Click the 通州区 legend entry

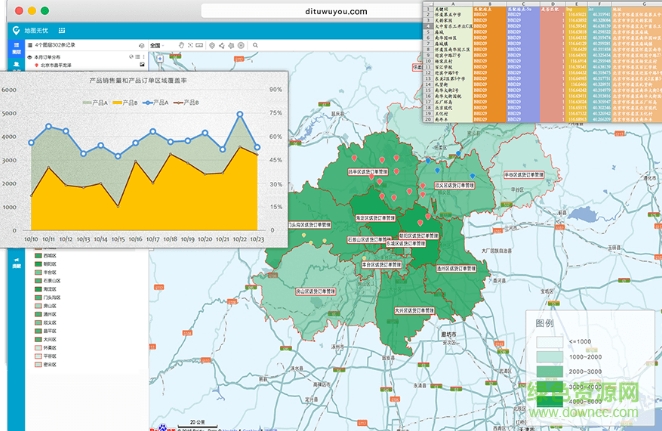click(x=50, y=313)
